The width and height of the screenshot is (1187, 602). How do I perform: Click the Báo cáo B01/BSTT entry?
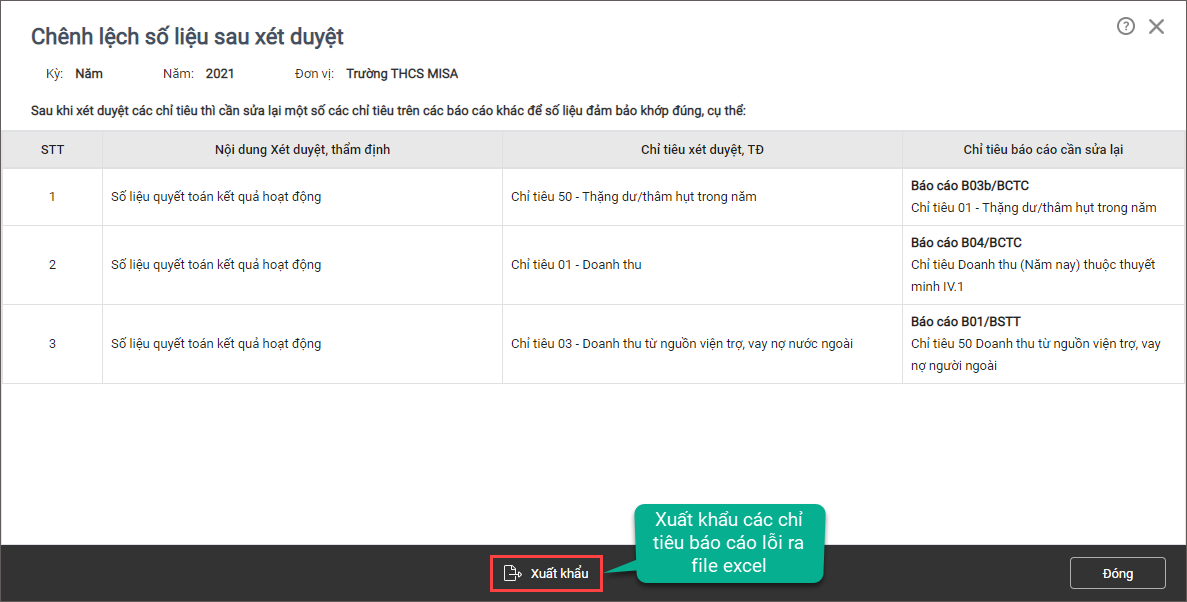965,321
